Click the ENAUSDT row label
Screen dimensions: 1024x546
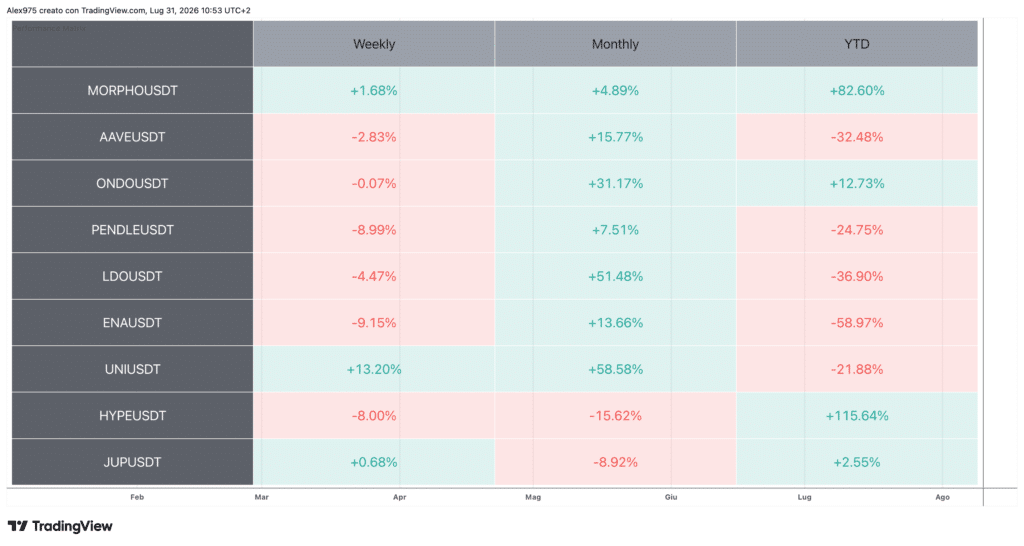(133, 323)
